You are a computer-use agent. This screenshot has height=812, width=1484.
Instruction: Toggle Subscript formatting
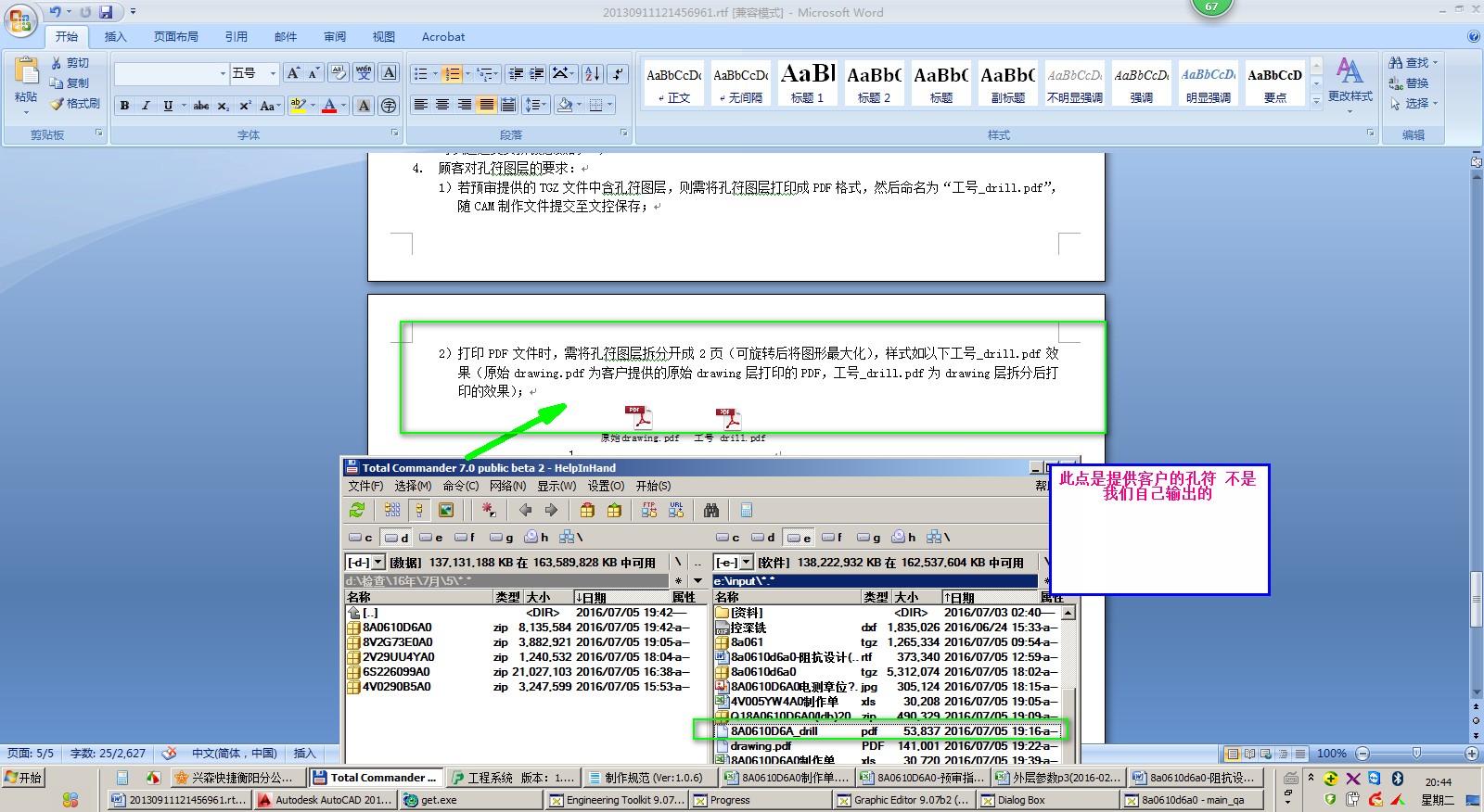click(x=224, y=106)
